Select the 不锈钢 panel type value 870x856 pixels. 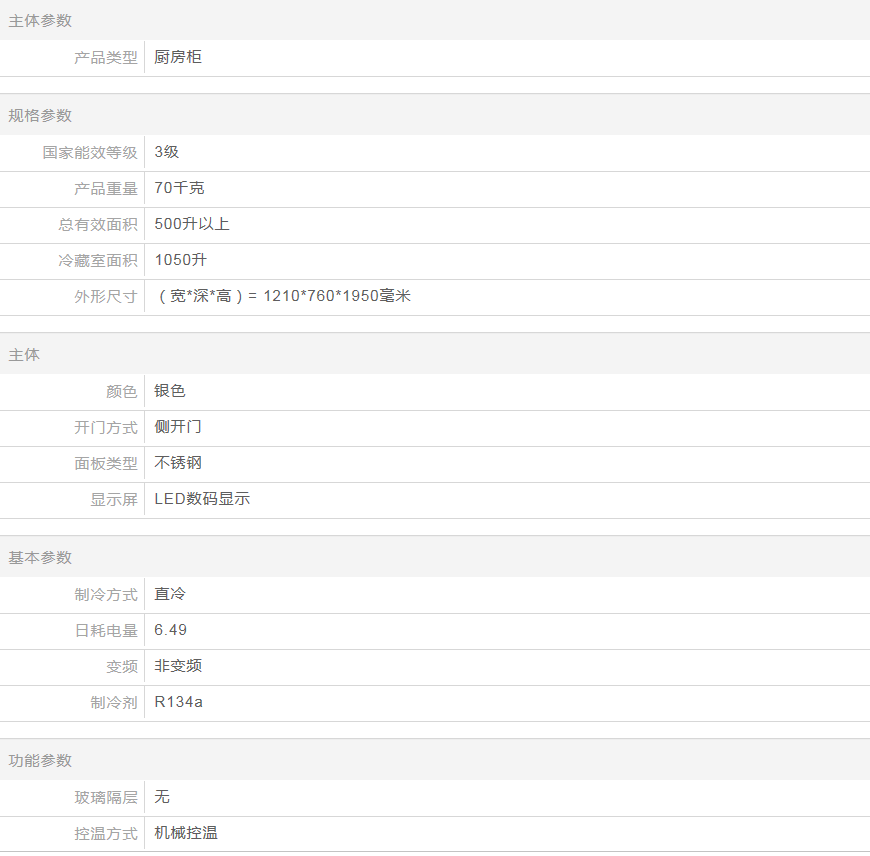pyautogui.click(x=178, y=463)
